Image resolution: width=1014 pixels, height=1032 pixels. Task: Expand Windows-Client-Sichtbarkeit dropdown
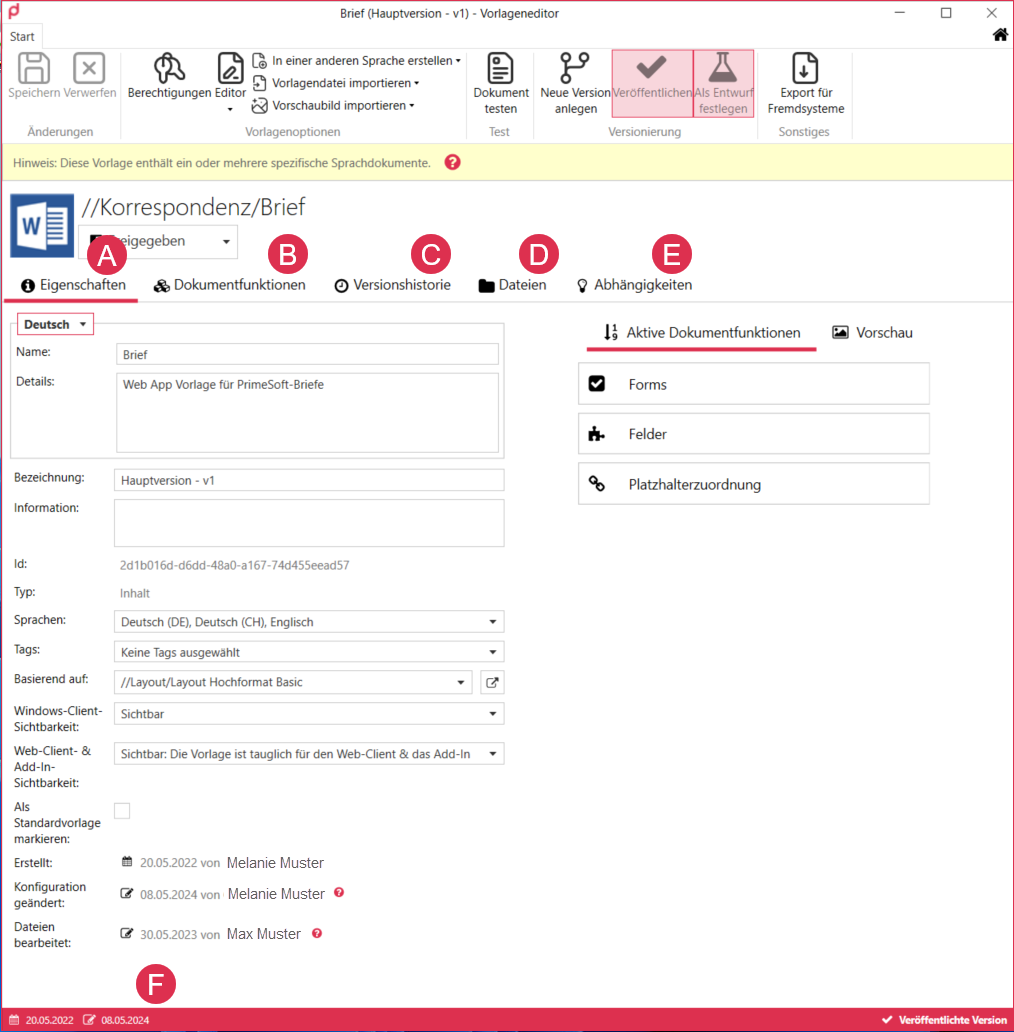(x=493, y=714)
